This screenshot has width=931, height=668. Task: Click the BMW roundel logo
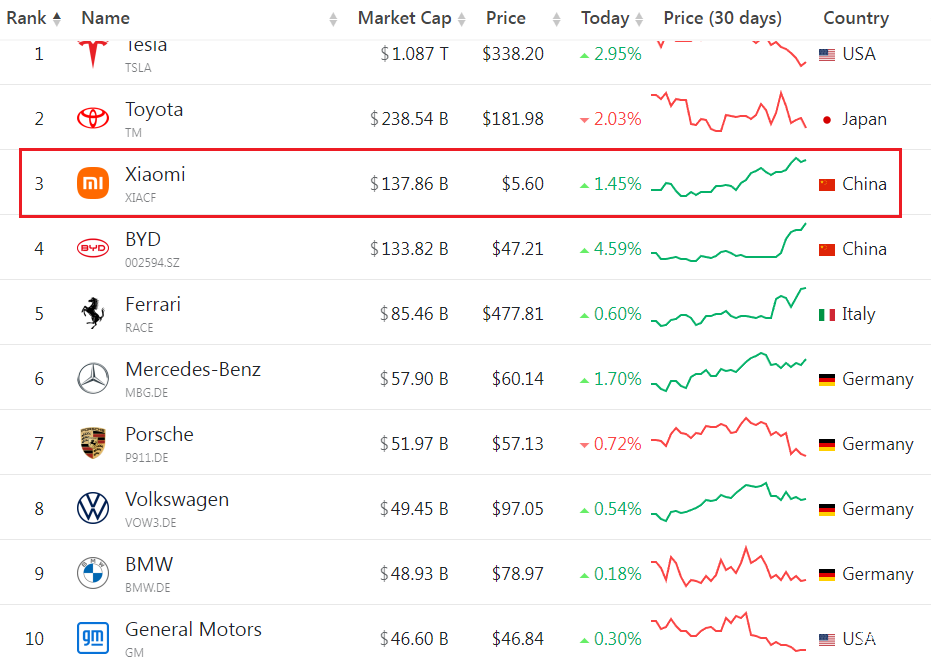pos(93,574)
